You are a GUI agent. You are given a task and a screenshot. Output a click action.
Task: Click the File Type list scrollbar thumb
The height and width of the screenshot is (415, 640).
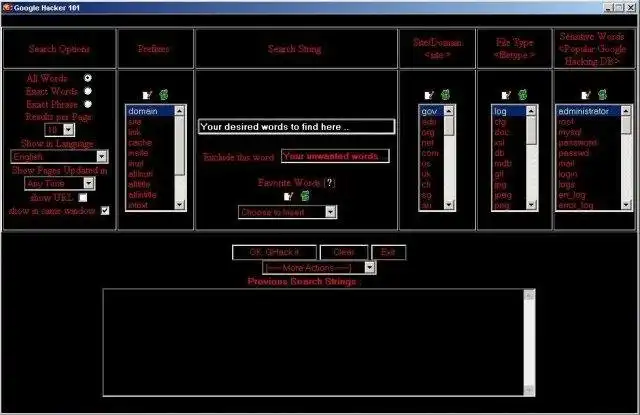pos(531,130)
